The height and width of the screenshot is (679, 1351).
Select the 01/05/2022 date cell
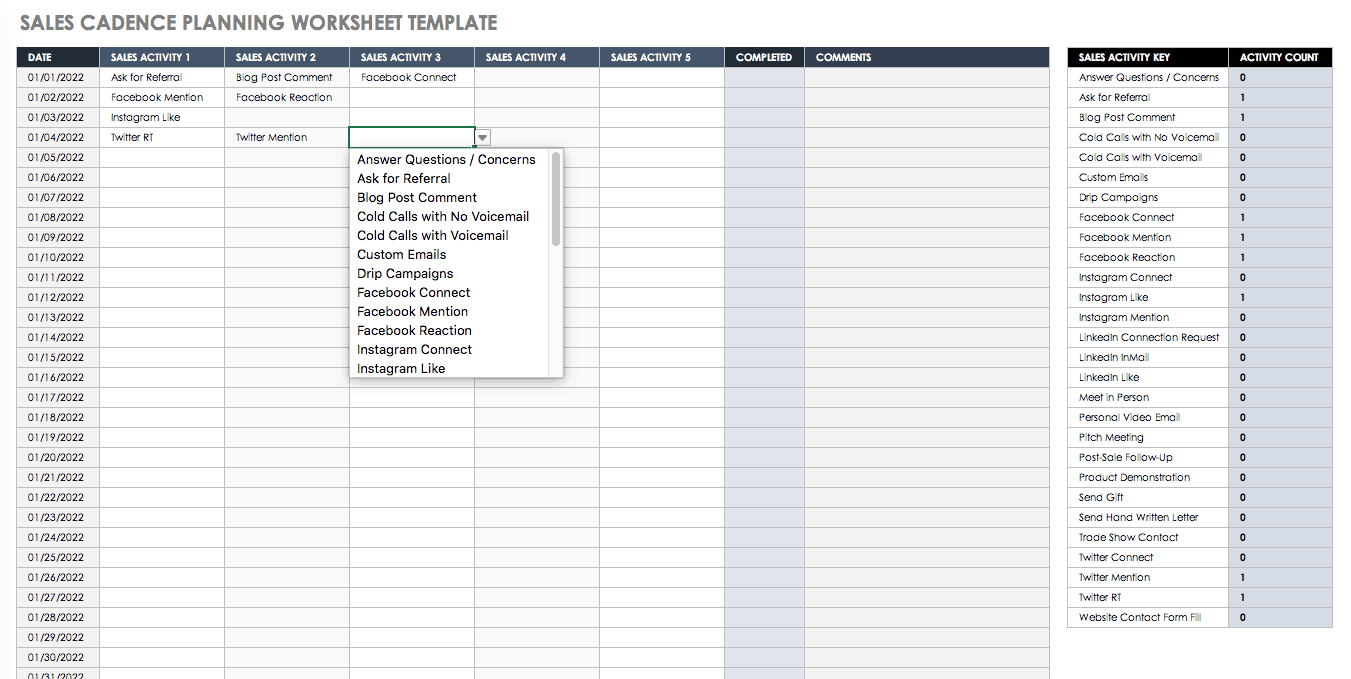57,158
